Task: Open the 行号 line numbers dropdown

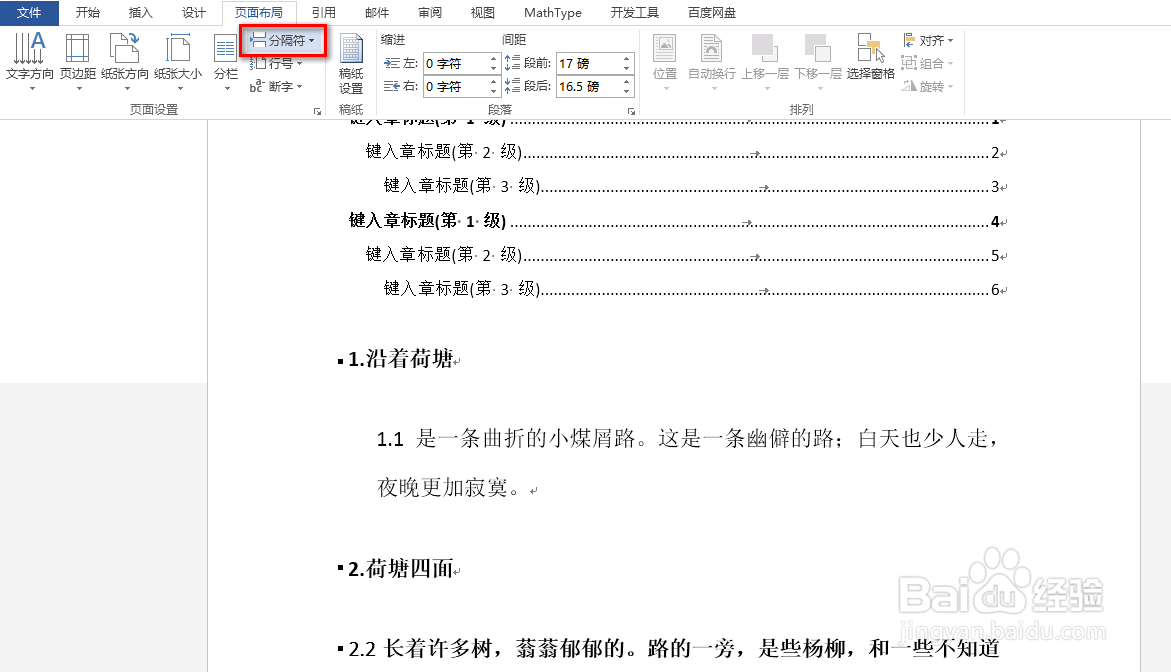Action: (x=276, y=63)
